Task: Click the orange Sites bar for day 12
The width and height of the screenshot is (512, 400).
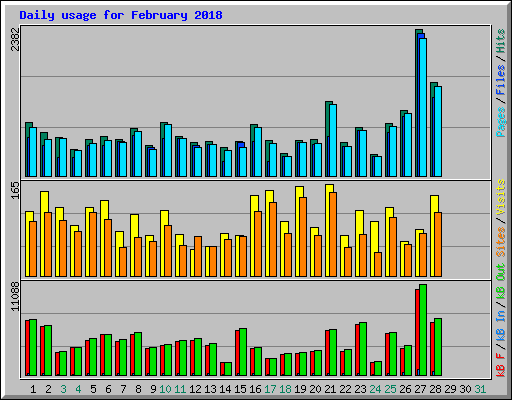Action: [198, 256]
